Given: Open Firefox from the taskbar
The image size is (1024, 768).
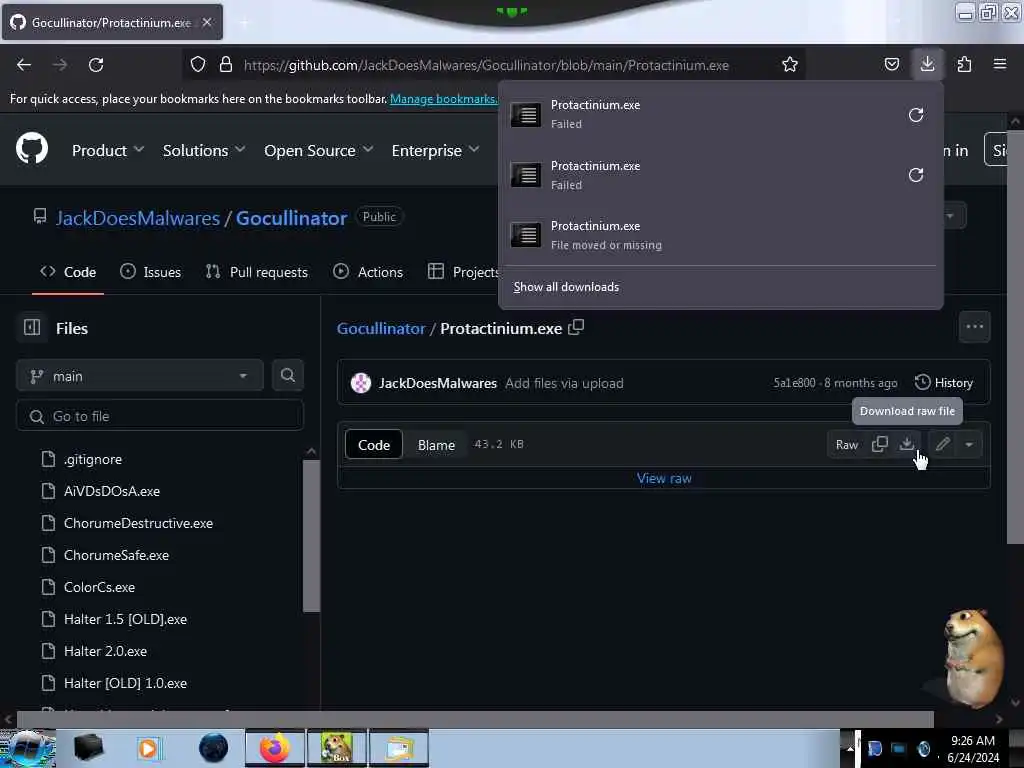Looking at the screenshot, I should point(275,748).
